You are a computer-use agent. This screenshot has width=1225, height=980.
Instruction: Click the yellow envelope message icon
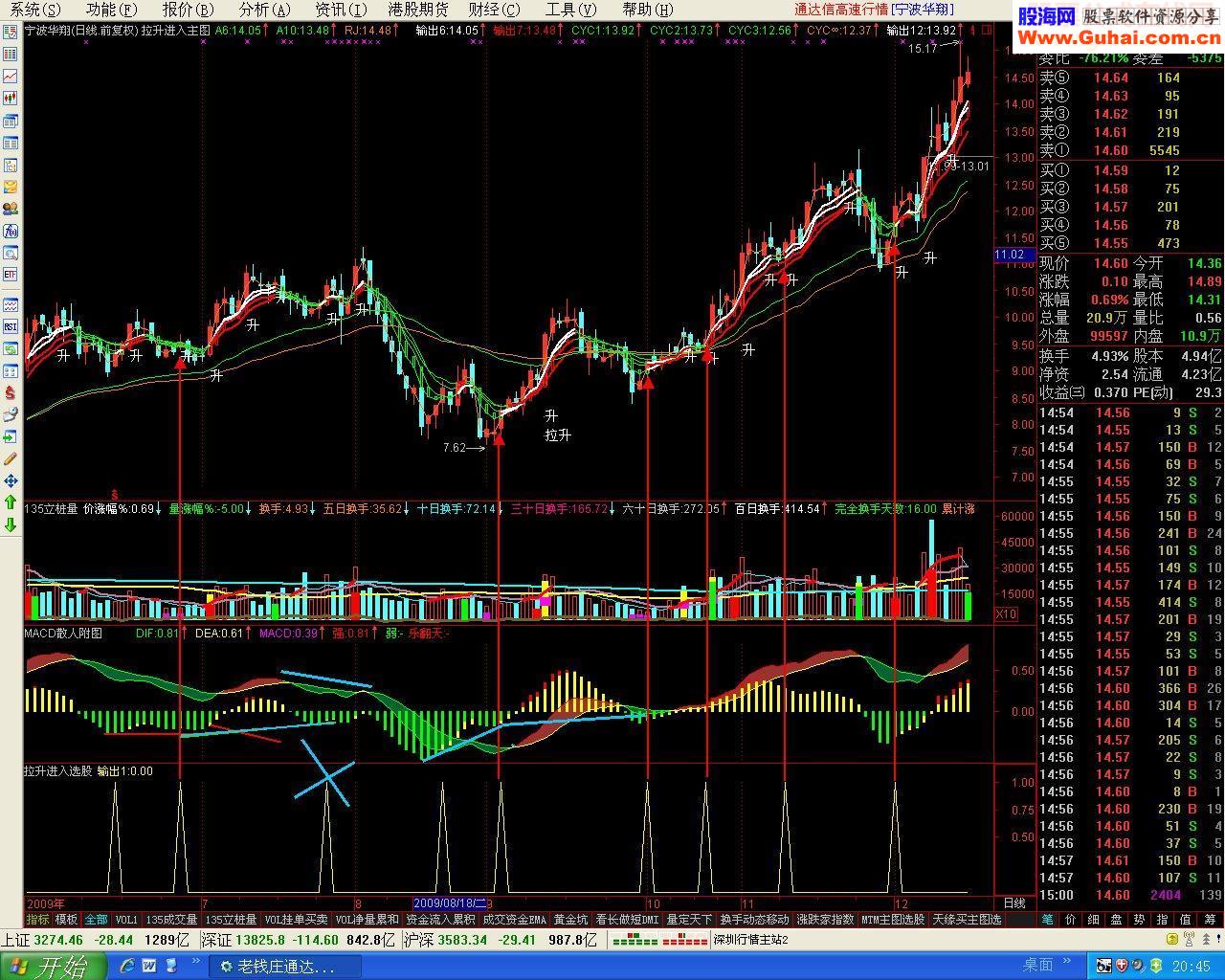click(11, 187)
